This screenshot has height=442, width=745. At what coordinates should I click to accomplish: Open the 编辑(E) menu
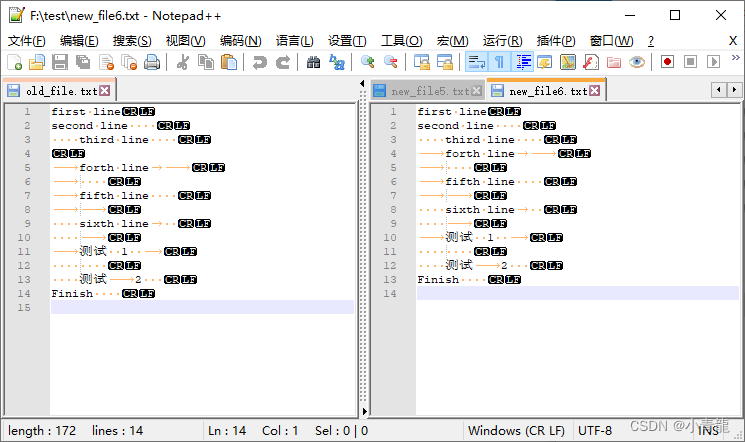click(79, 41)
